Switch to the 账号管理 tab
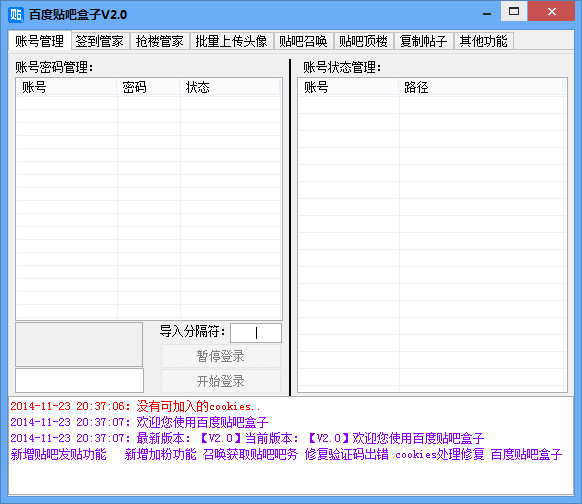 [39, 41]
